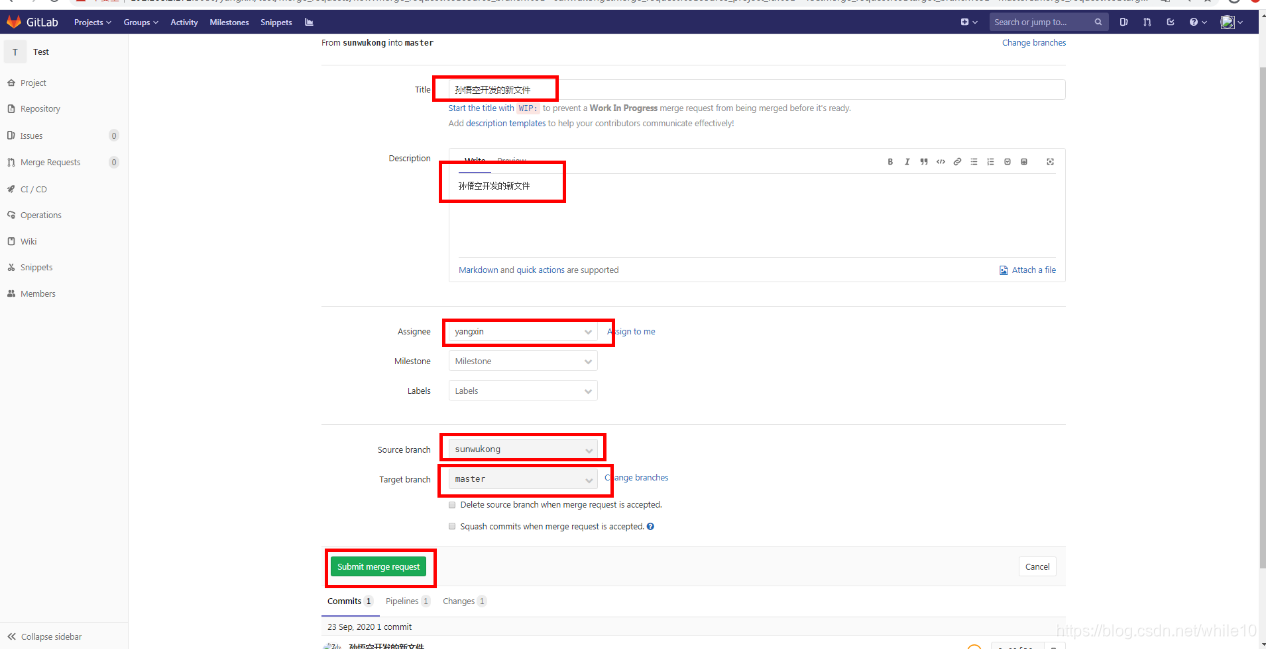Insert a table in the description

pos(1024,161)
